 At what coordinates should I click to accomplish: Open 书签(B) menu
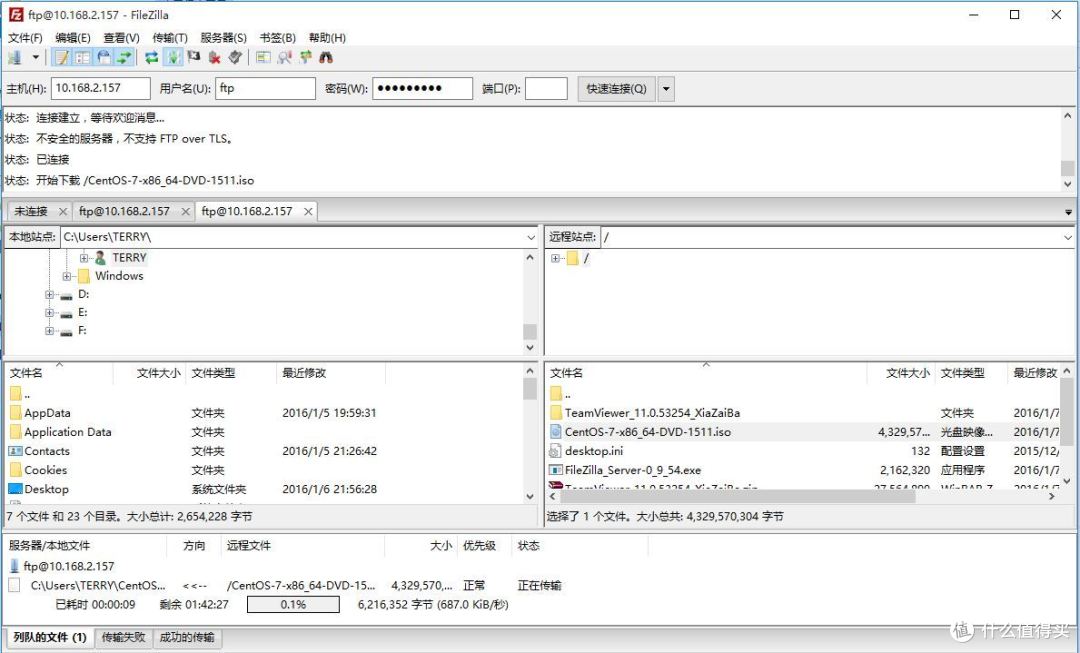tap(278, 38)
